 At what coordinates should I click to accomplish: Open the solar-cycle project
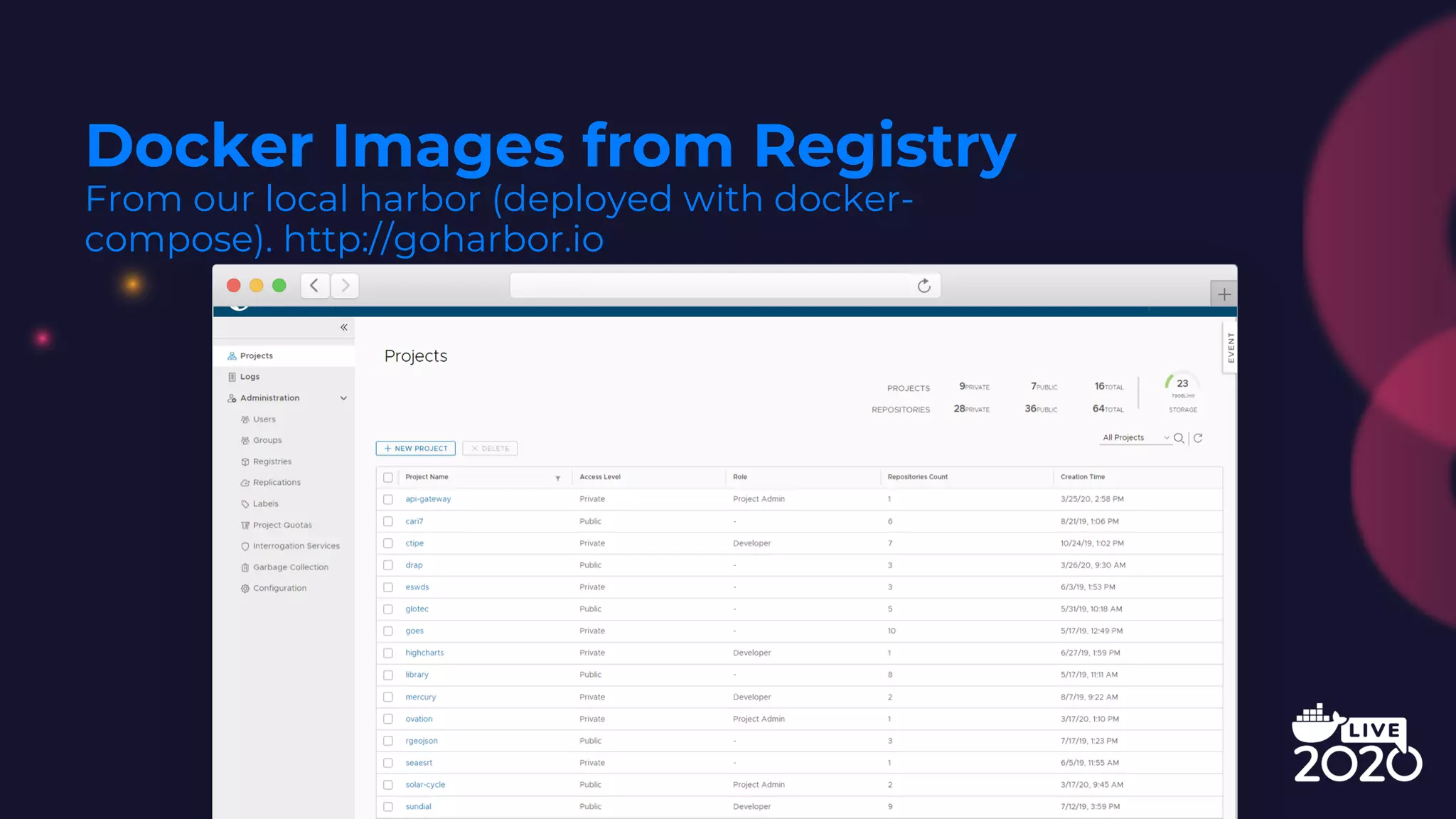pos(425,785)
